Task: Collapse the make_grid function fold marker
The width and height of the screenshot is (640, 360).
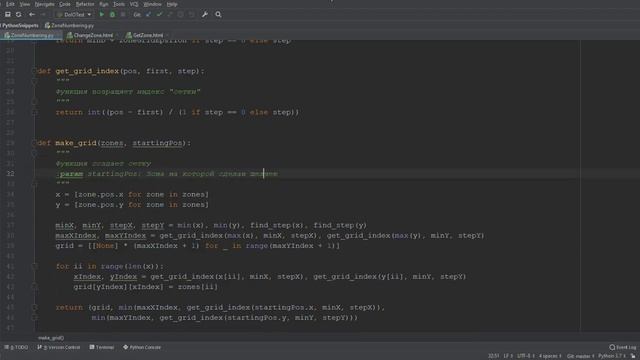Action: pyautogui.click(x=34, y=143)
